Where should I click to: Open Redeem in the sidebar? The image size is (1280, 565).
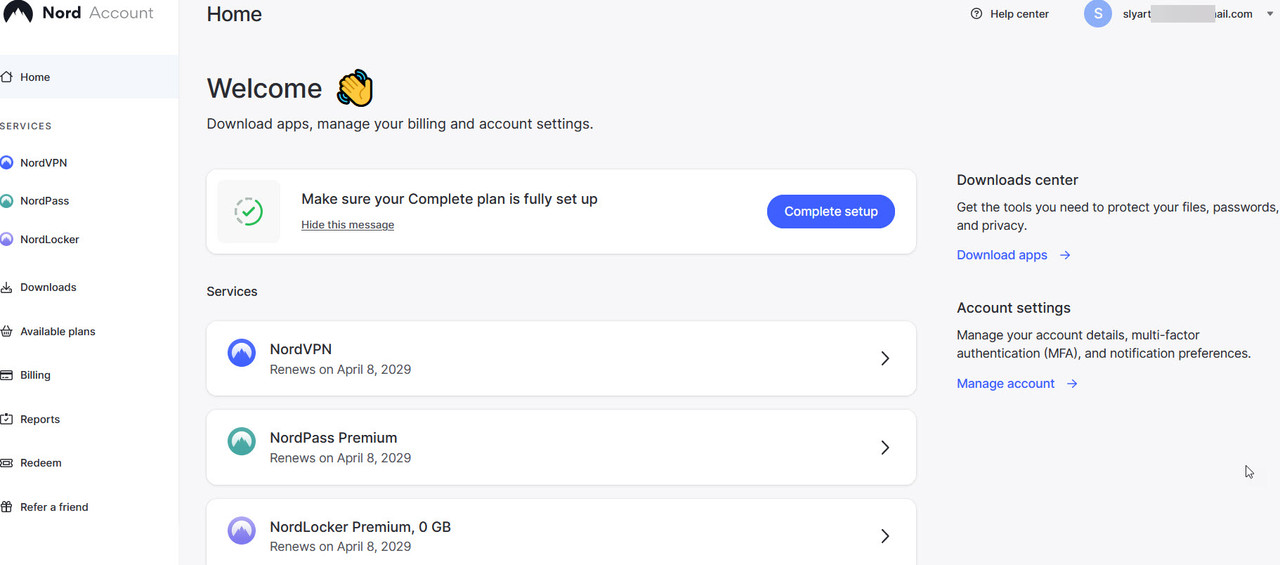(41, 464)
